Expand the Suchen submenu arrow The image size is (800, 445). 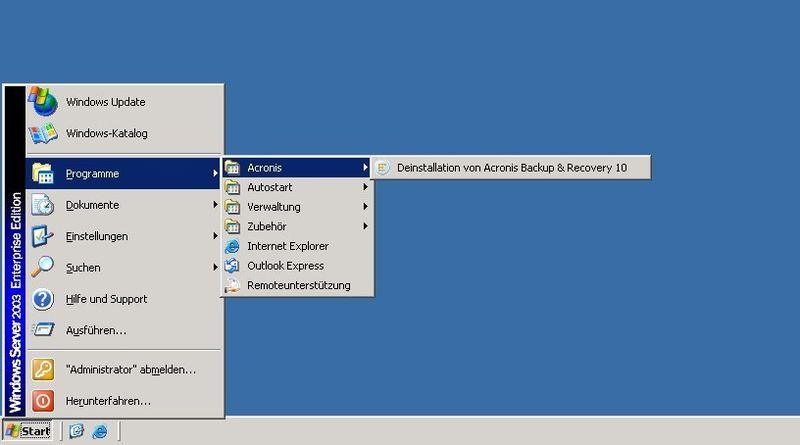click(x=215, y=267)
